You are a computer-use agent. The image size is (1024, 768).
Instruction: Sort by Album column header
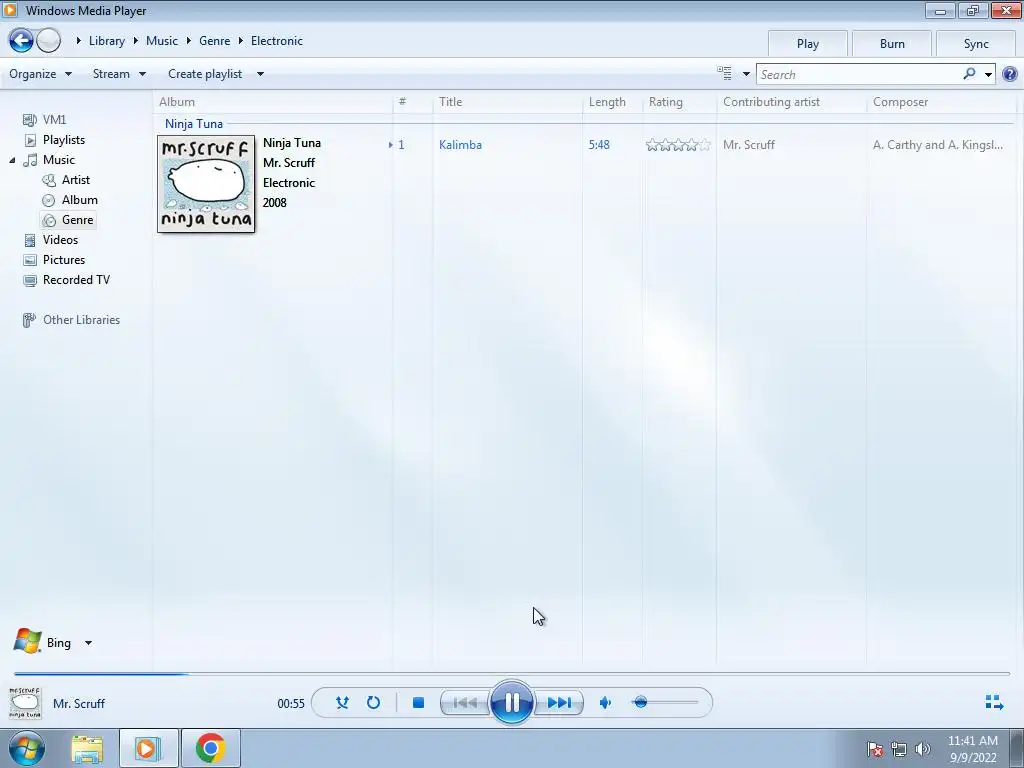[274, 102]
